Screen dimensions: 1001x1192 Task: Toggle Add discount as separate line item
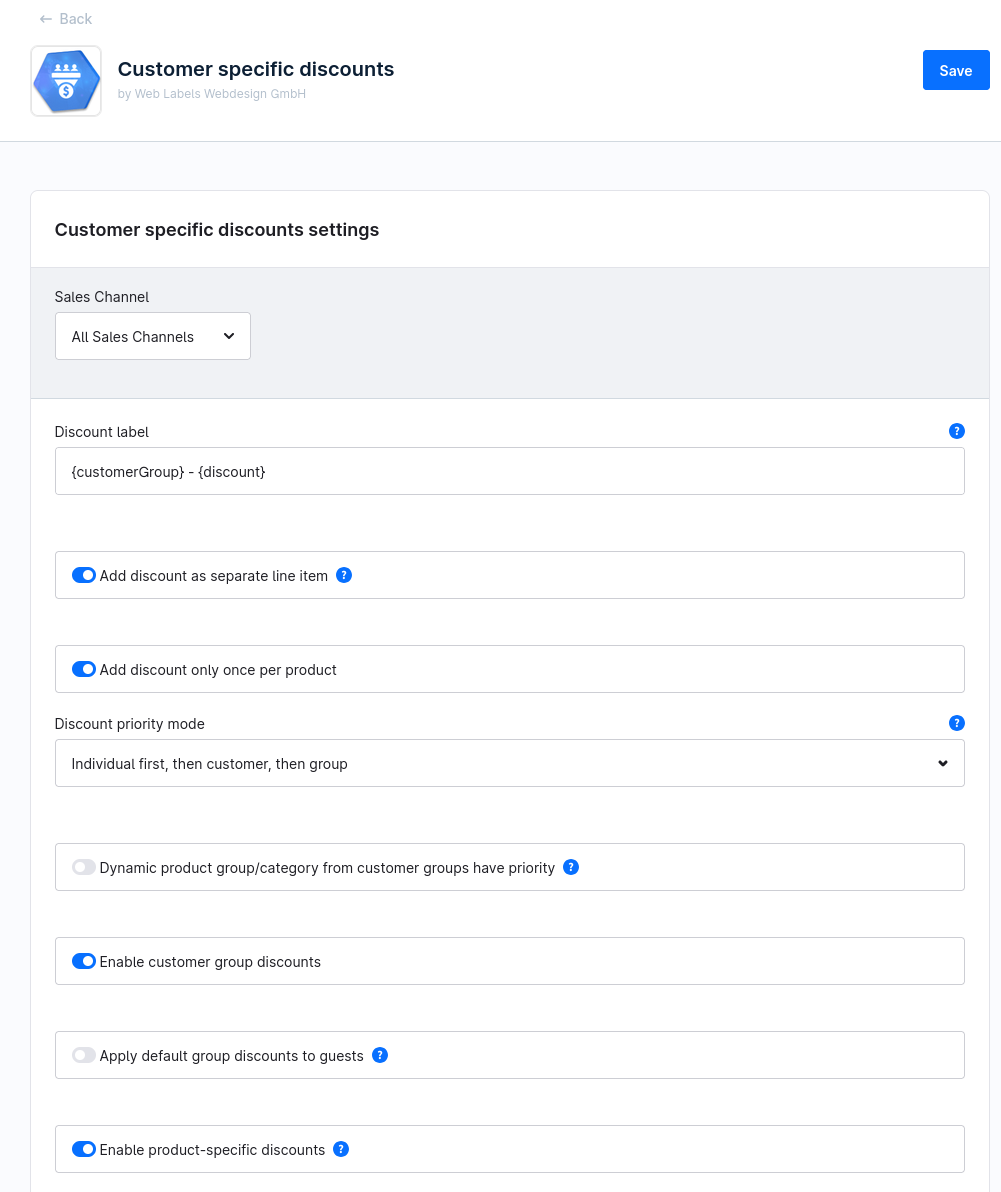coord(84,575)
